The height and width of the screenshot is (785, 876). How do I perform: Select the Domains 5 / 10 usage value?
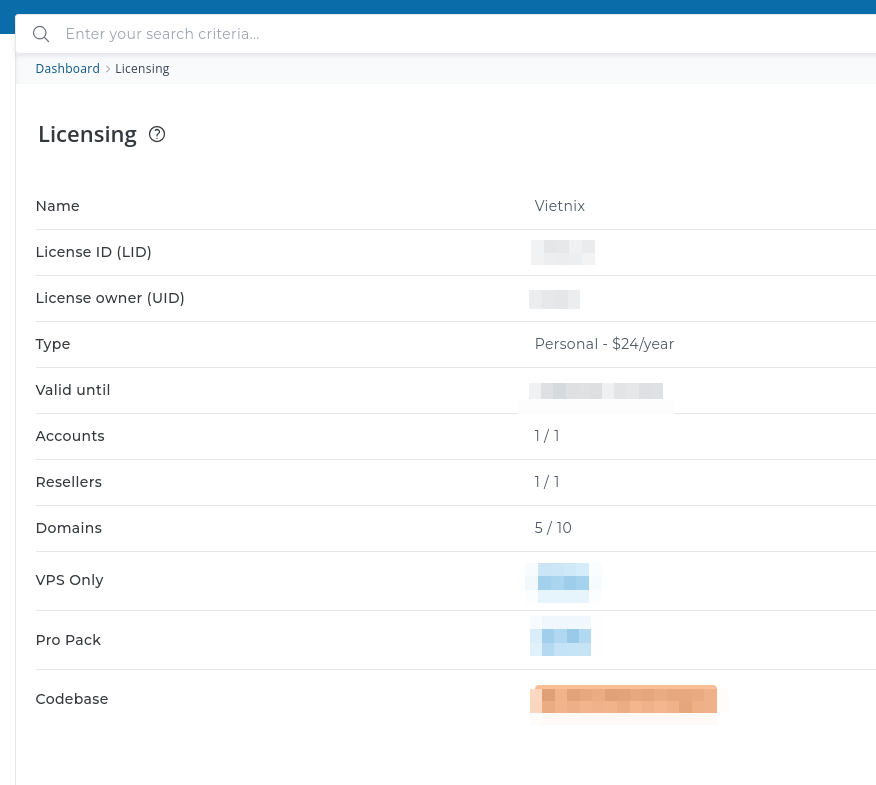coord(553,528)
